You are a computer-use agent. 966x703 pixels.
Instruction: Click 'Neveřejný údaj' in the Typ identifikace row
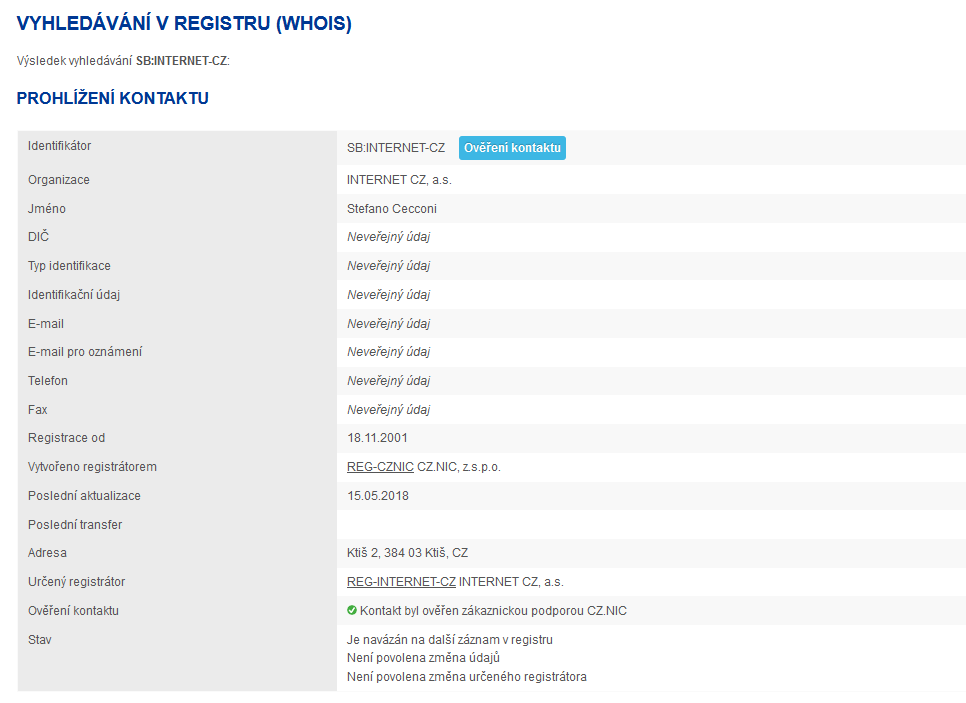(x=388, y=266)
